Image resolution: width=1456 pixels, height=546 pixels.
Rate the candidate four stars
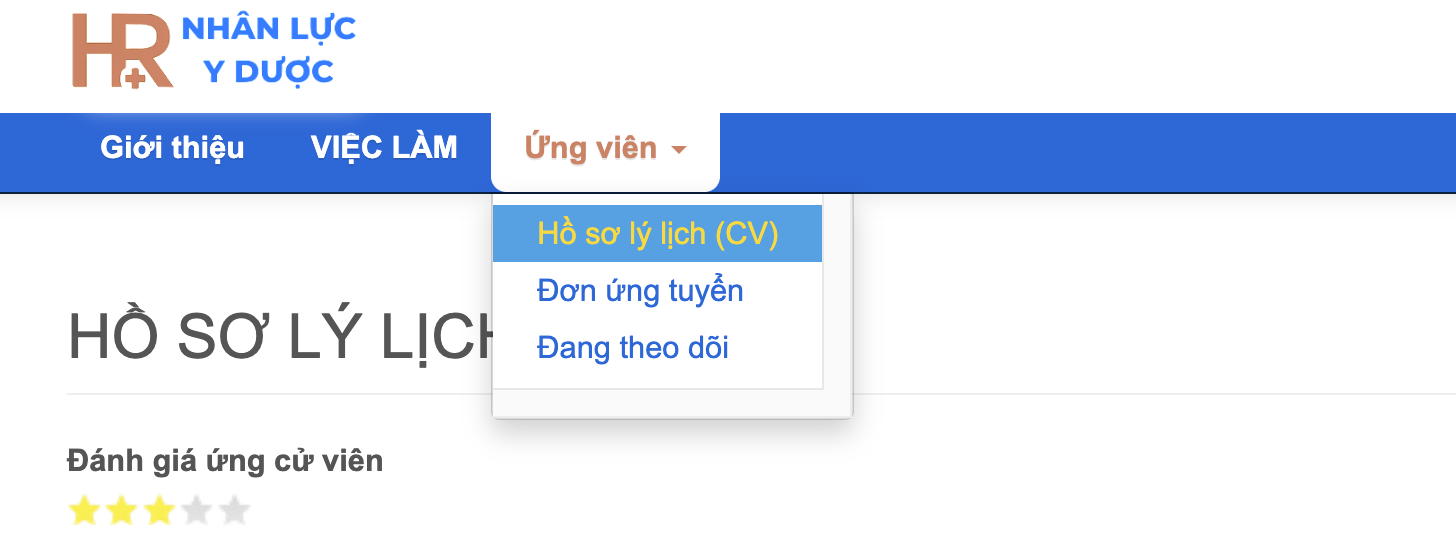197,512
